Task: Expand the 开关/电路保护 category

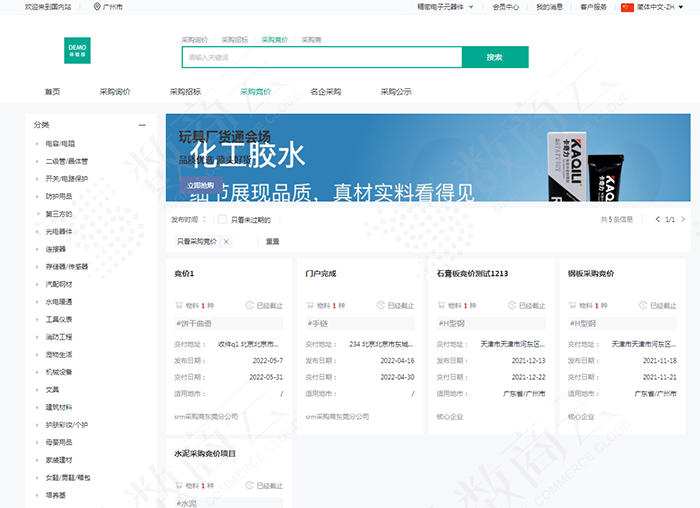Action: 37,179
